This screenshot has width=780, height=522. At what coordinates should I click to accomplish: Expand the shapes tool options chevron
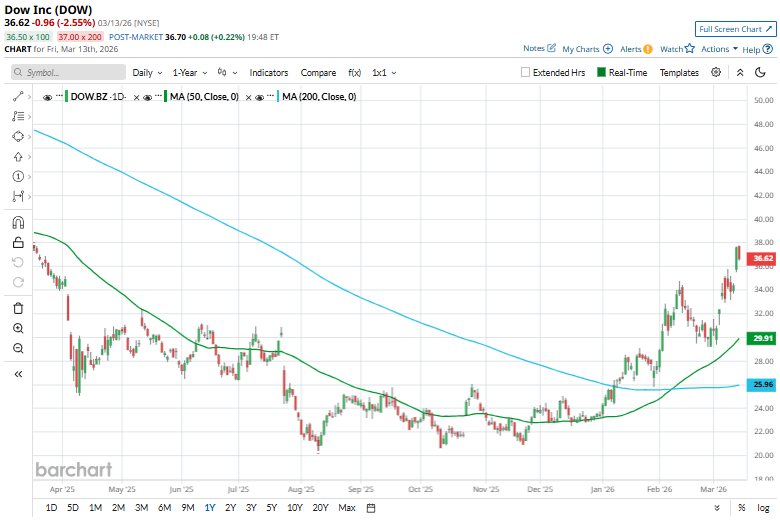click(30, 137)
